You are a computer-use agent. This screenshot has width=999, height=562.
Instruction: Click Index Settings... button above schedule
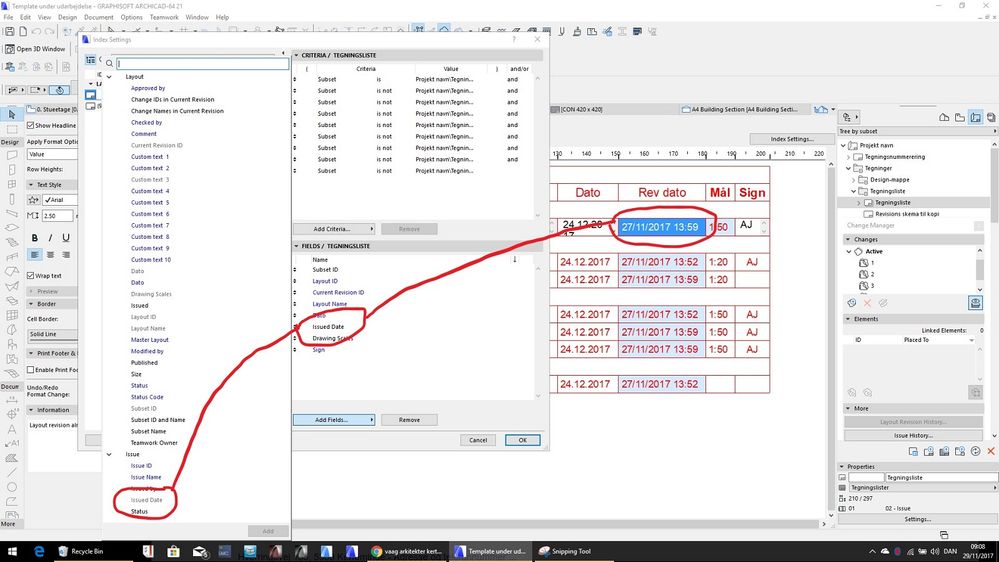click(x=791, y=139)
